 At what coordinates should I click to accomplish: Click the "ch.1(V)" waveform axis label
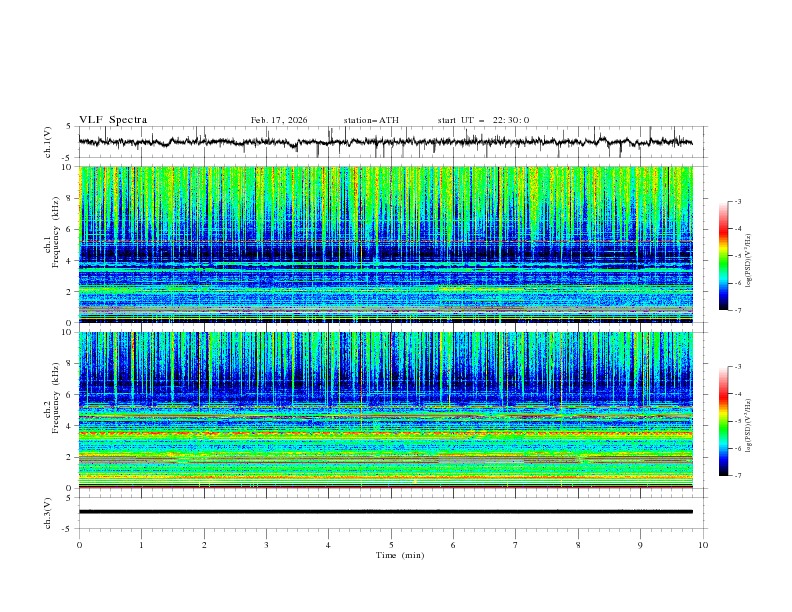click(x=48, y=142)
